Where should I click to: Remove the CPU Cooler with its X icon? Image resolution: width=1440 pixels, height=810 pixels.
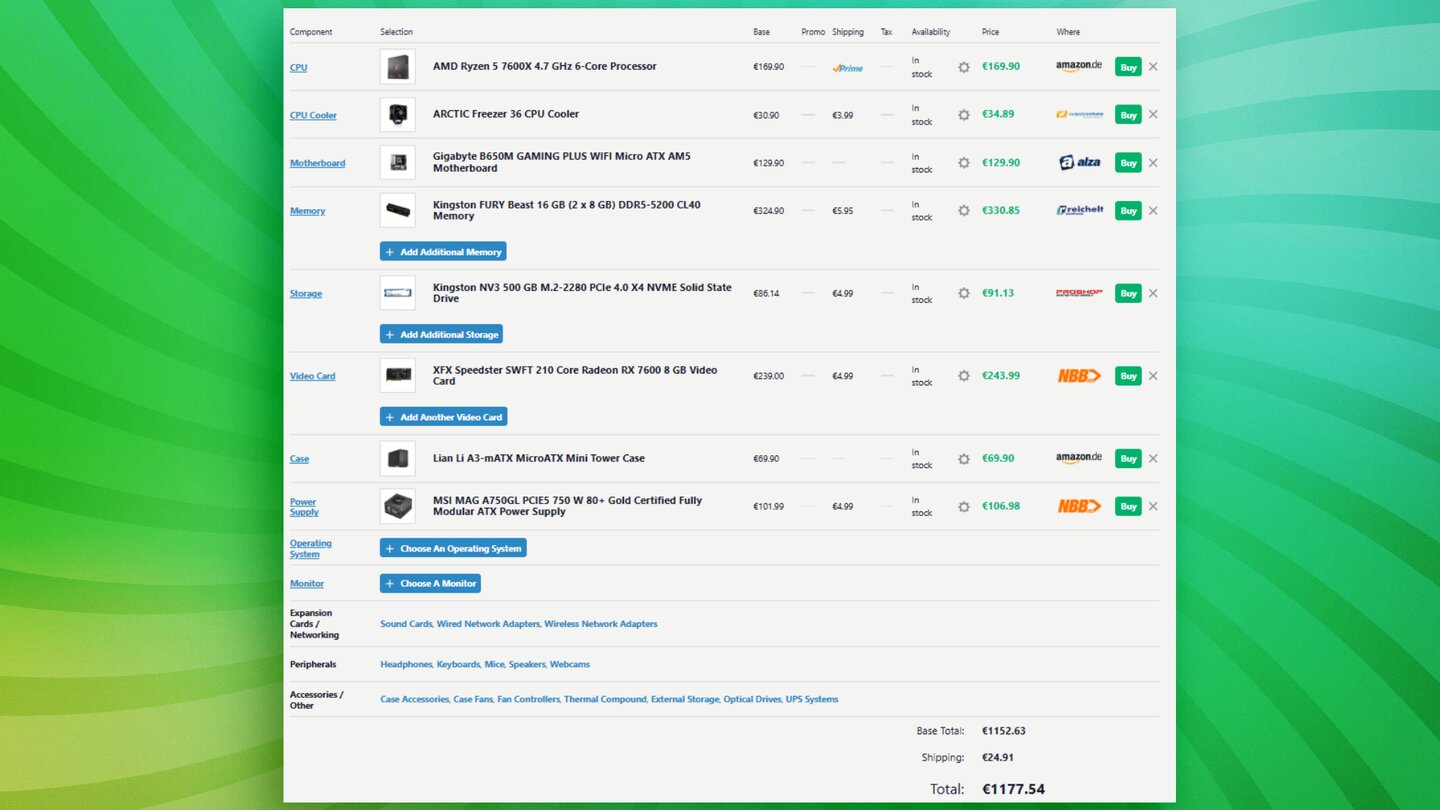pyautogui.click(x=1153, y=115)
